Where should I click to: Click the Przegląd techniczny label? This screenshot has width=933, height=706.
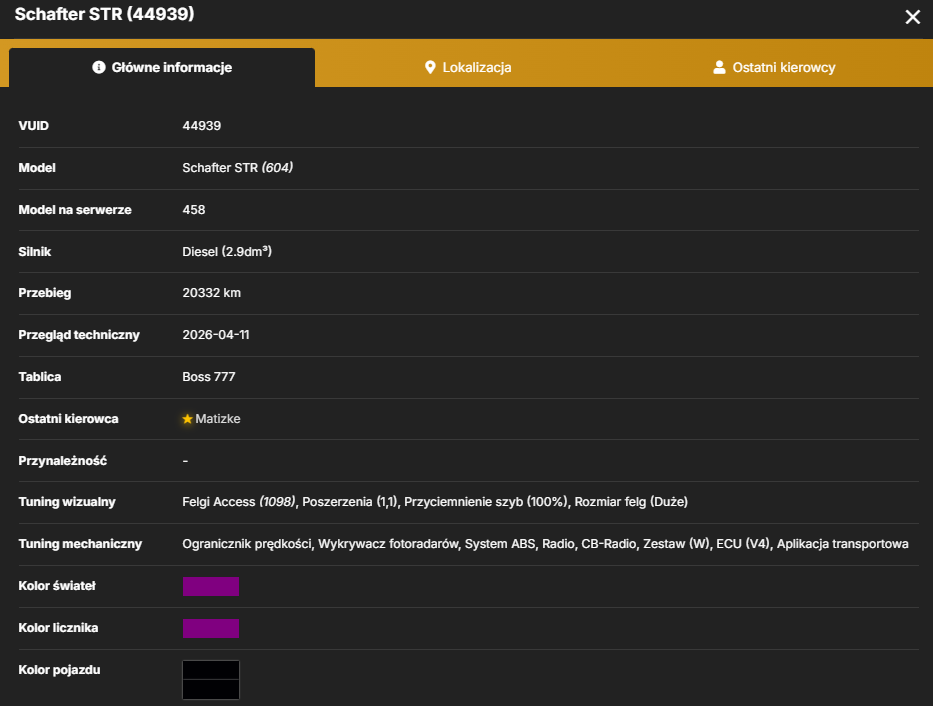79,335
